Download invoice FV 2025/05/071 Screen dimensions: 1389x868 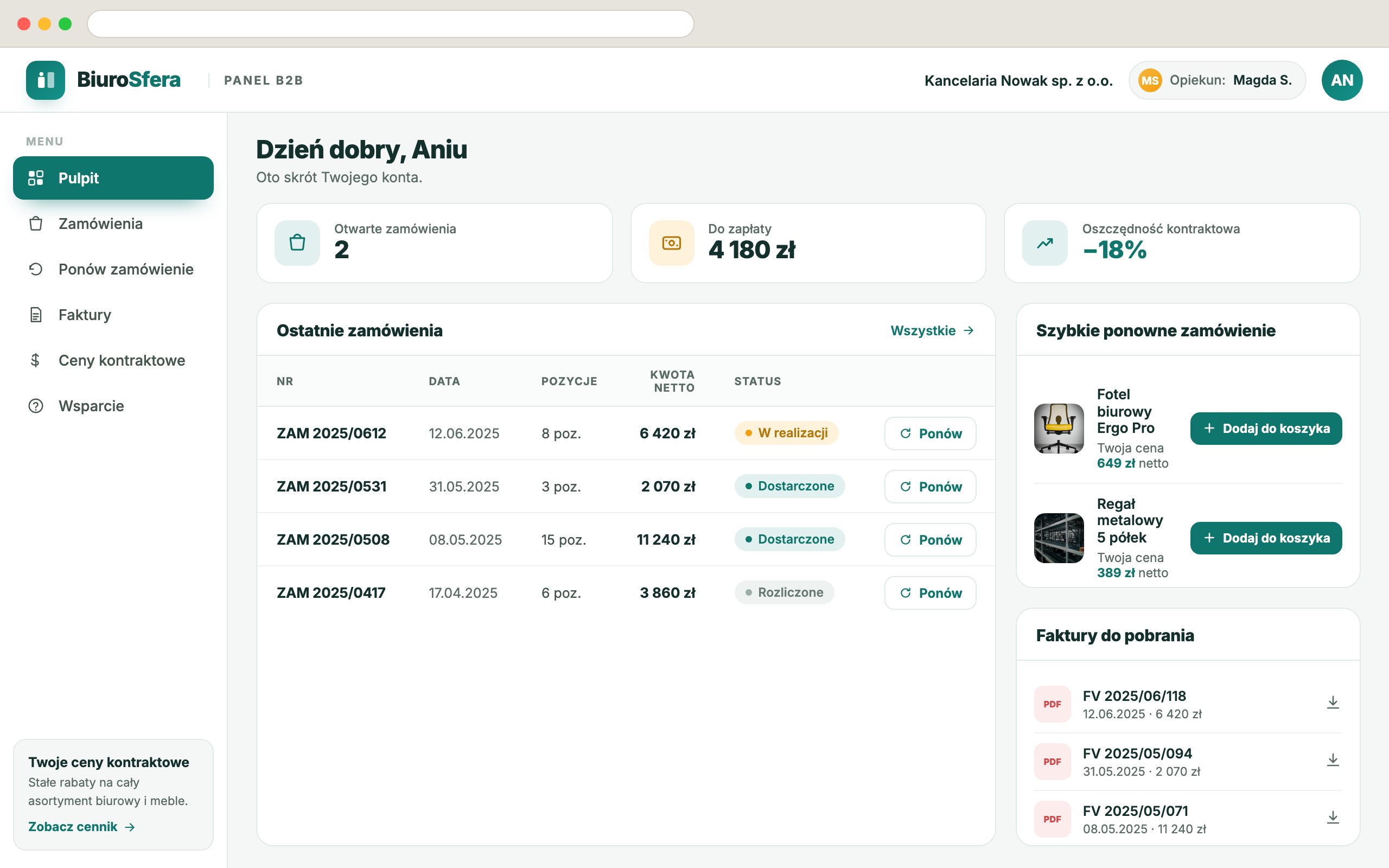1332,818
